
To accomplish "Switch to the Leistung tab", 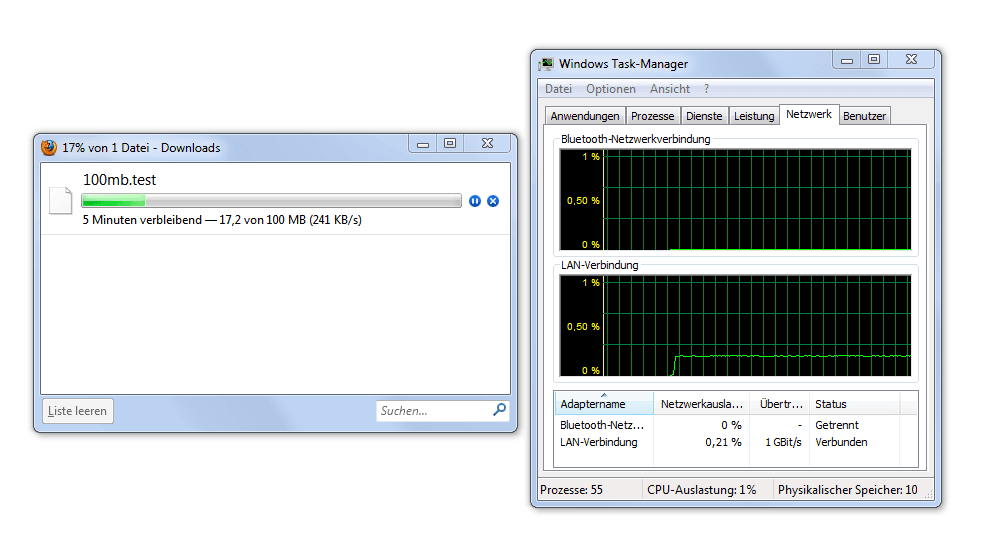I will (x=753, y=116).
